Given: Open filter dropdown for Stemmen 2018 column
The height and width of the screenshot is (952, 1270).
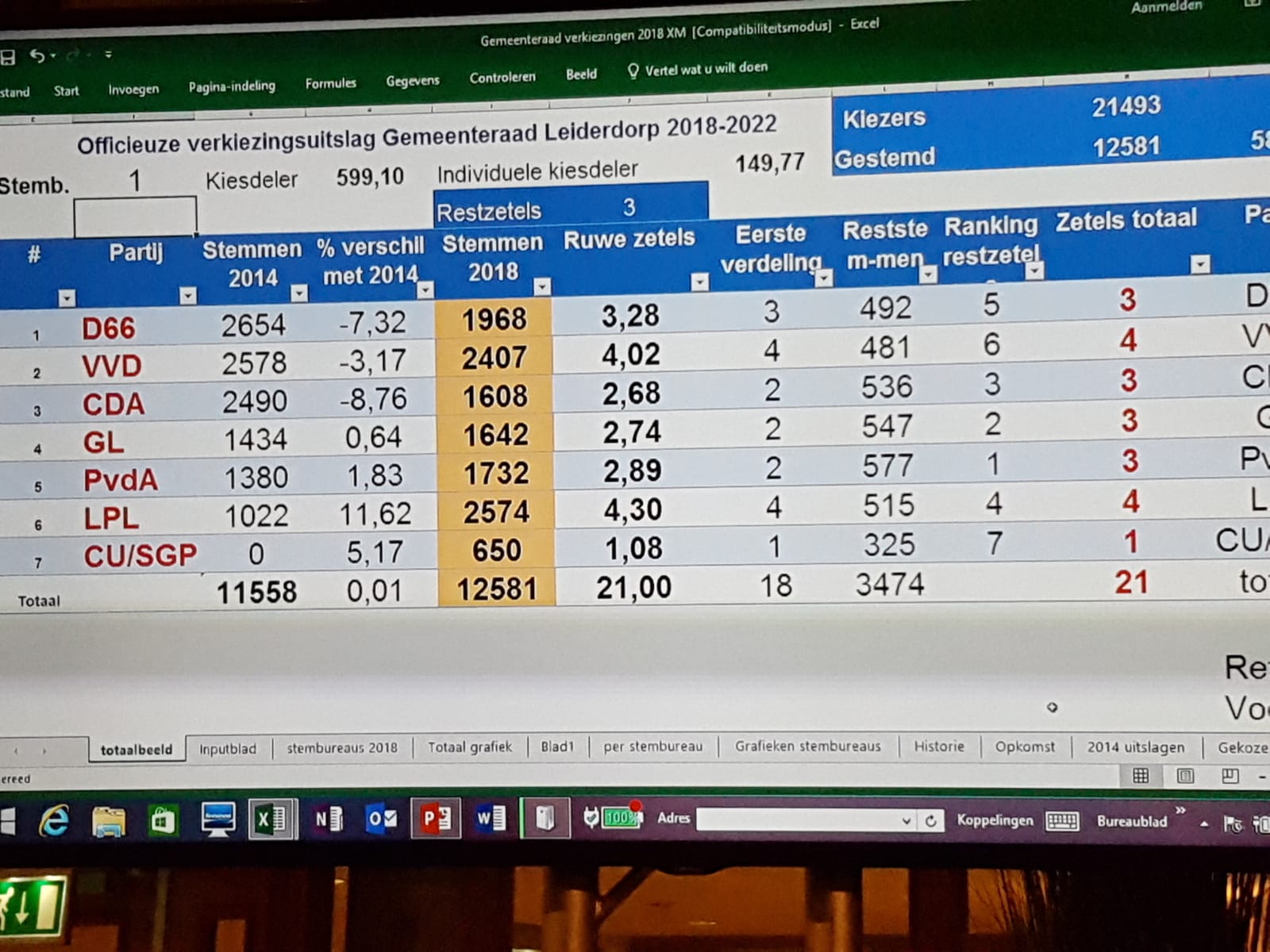Looking at the screenshot, I should click(542, 286).
